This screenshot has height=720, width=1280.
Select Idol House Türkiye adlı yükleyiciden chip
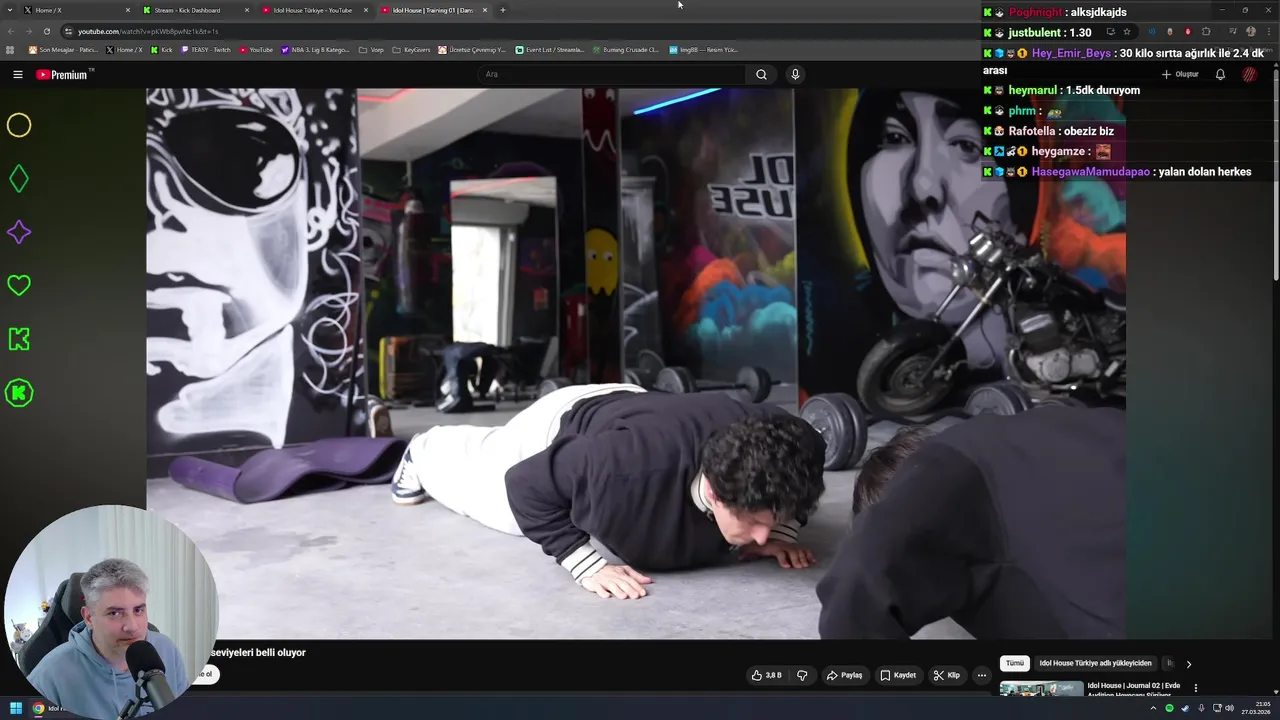pyautogui.click(x=1095, y=663)
